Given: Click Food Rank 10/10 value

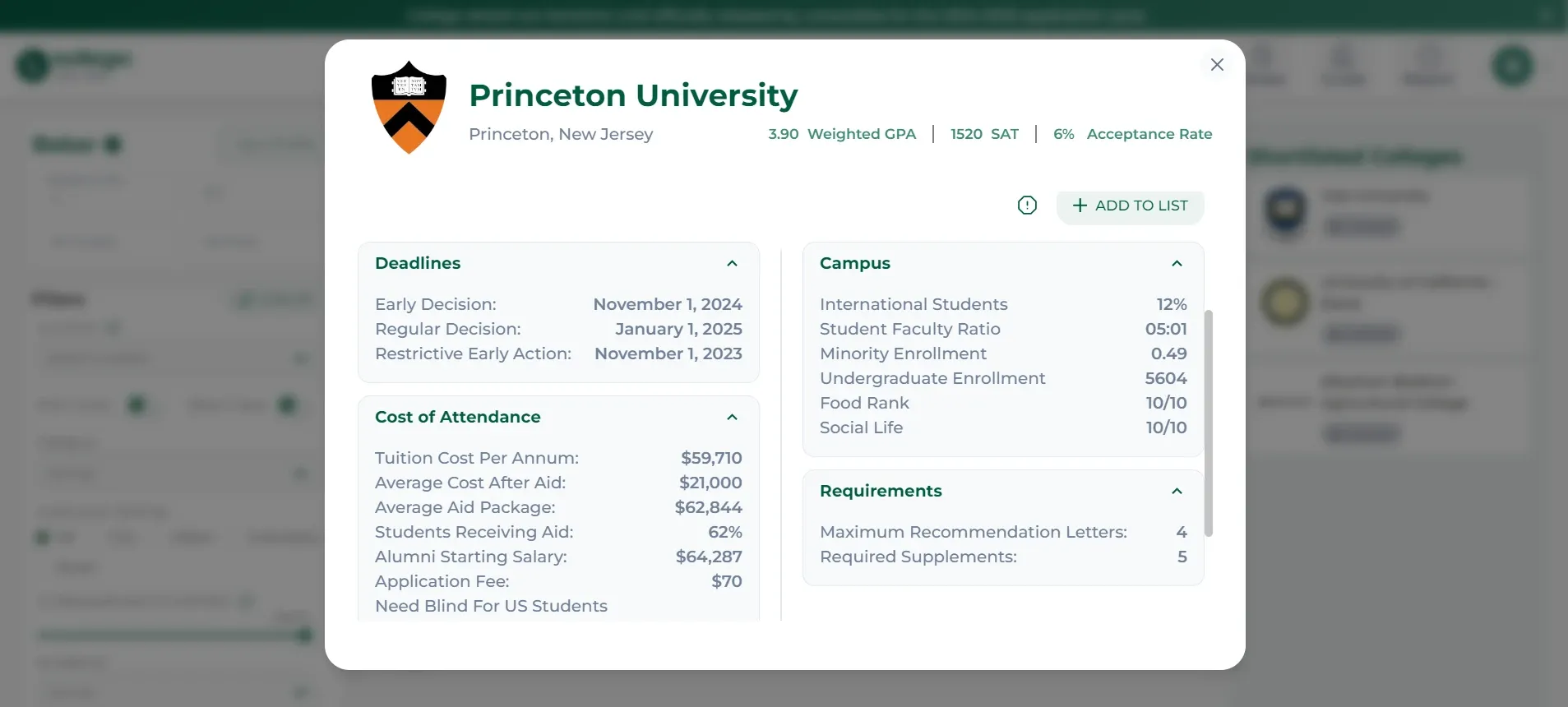Looking at the screenshot, I should click(1166, 403).
